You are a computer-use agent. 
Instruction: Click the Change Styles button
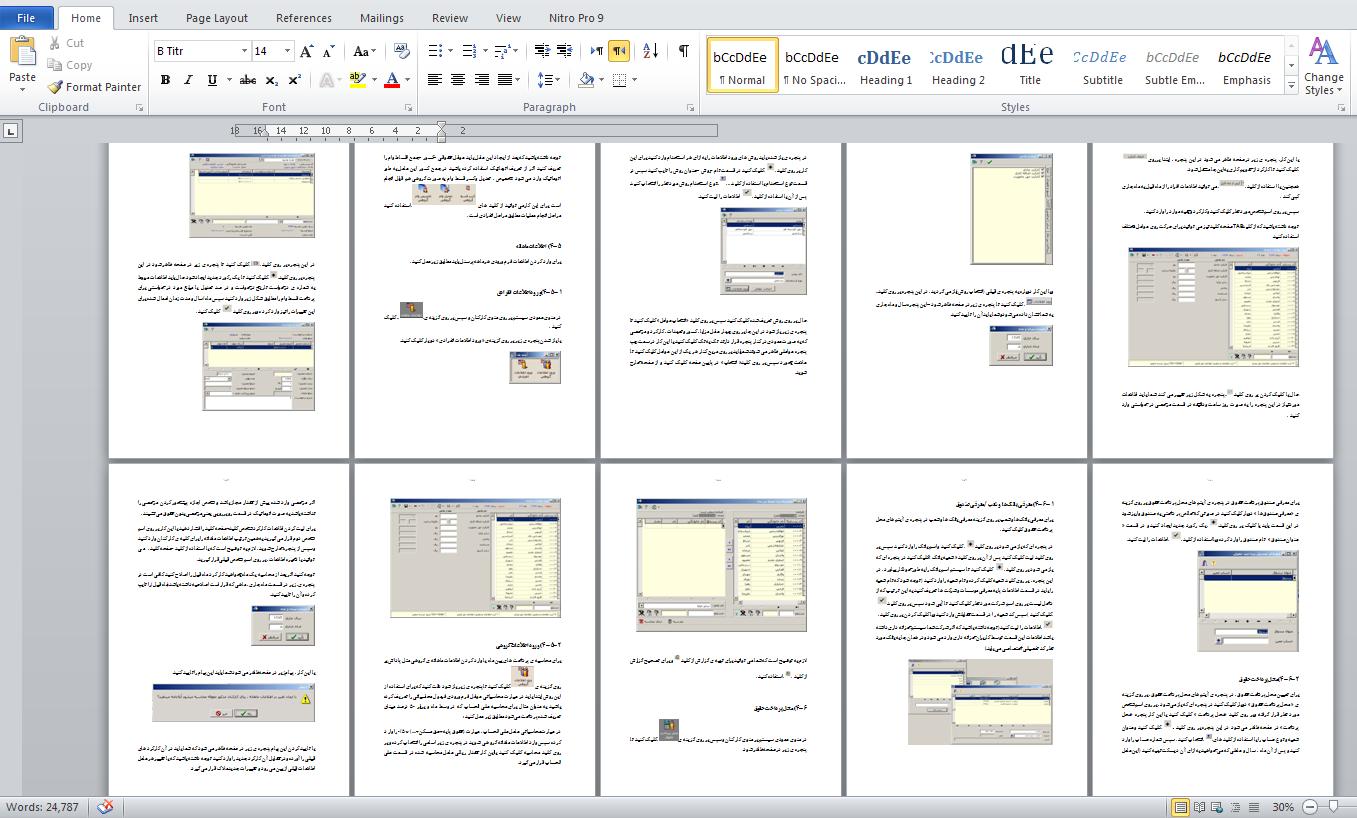pyautogui.click(x=1323, y=66)
